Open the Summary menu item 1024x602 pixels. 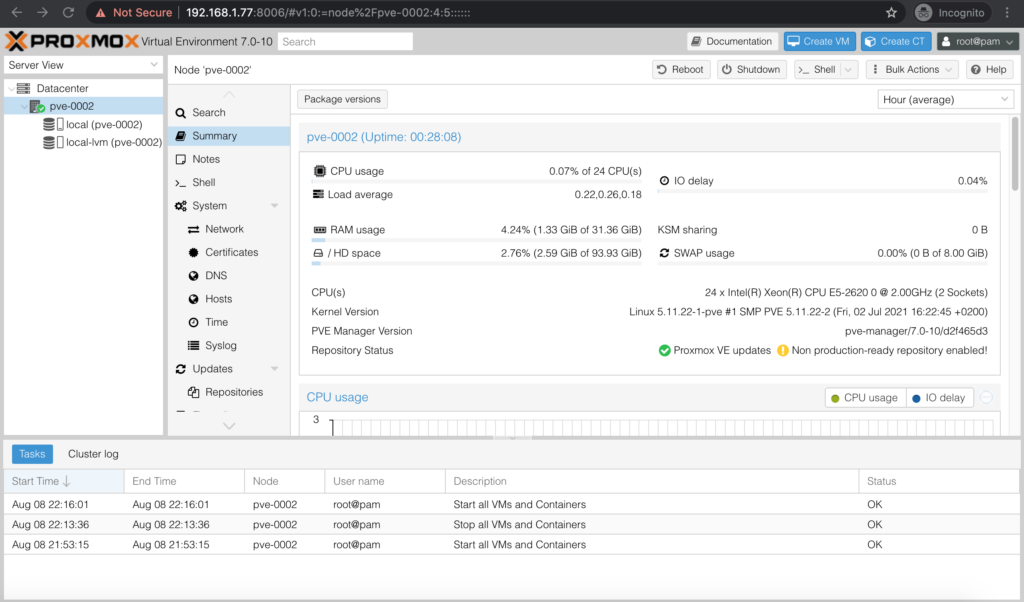coord(229,136)
